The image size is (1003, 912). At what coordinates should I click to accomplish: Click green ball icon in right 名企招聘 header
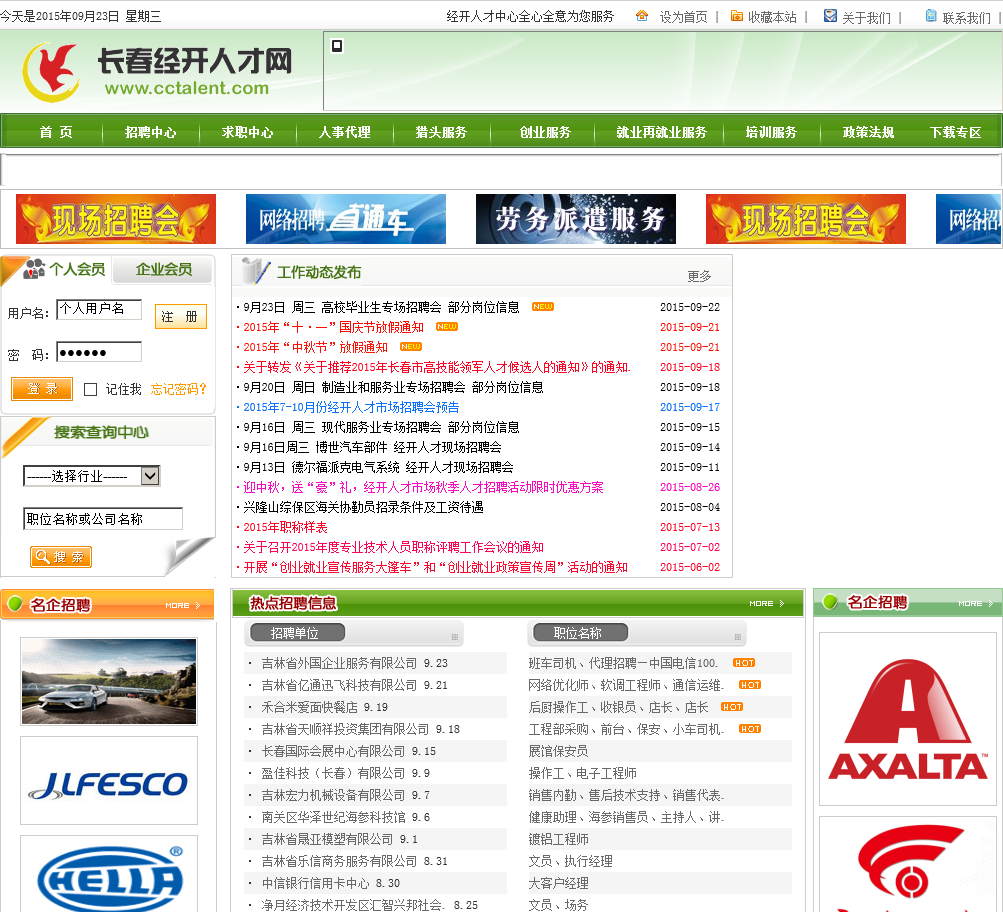[830, 602]
